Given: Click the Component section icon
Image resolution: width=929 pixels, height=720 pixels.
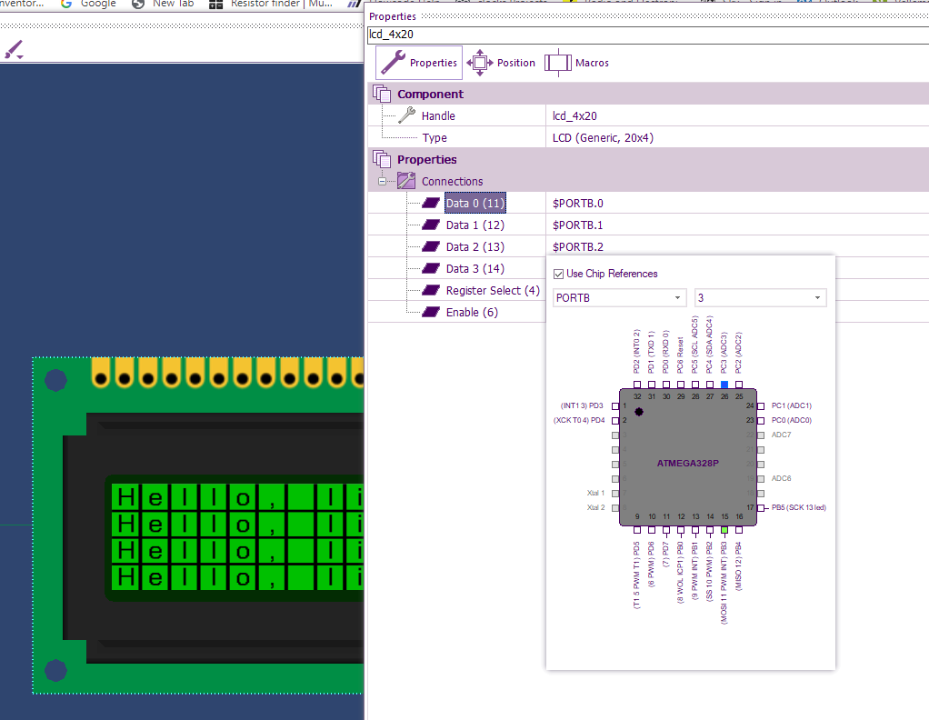Looking at the screenshot, I should (382, 93).
